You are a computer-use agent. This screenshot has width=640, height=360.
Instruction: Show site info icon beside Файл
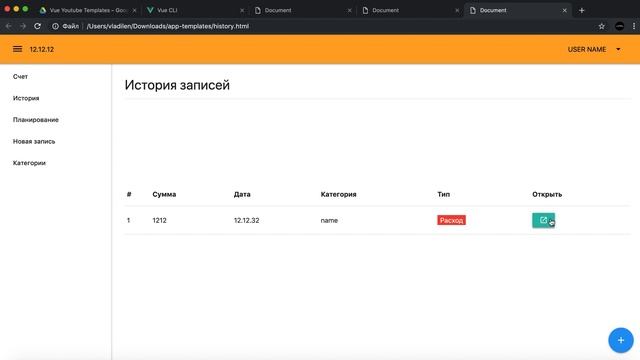55,26
